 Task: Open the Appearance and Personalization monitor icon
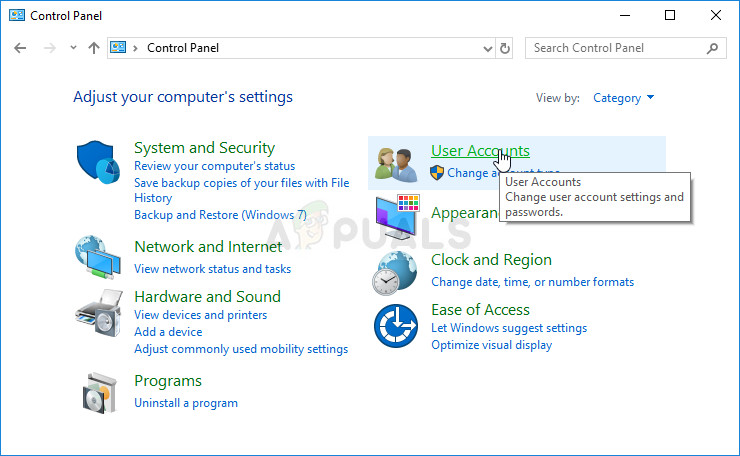point(397,217)
